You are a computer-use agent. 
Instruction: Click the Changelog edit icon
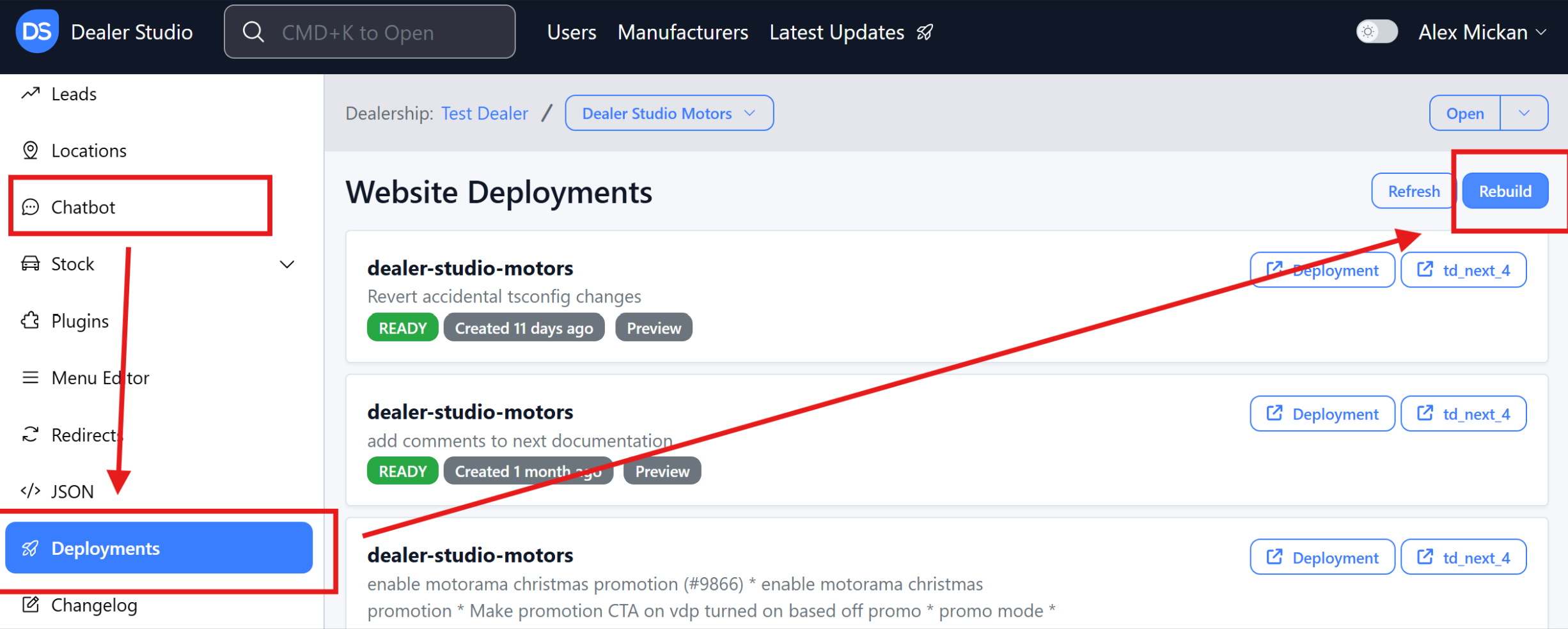30,605
